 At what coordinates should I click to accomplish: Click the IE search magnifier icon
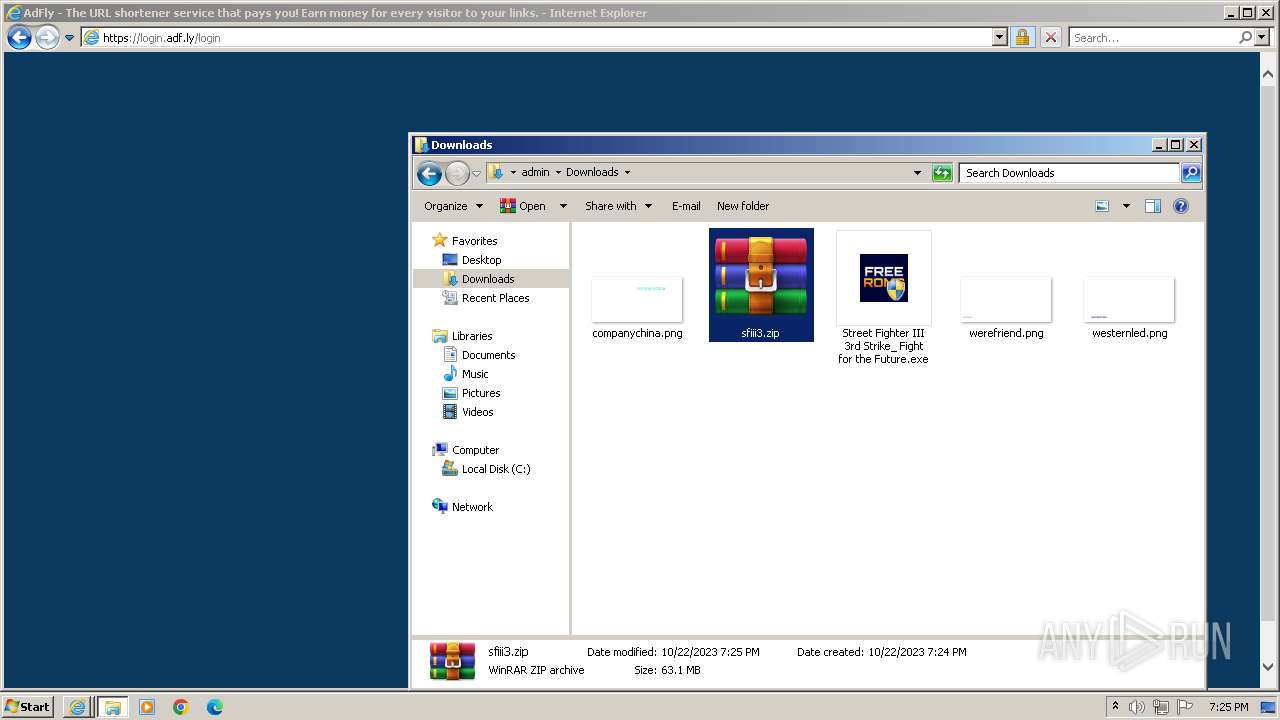pos(1245,38)
